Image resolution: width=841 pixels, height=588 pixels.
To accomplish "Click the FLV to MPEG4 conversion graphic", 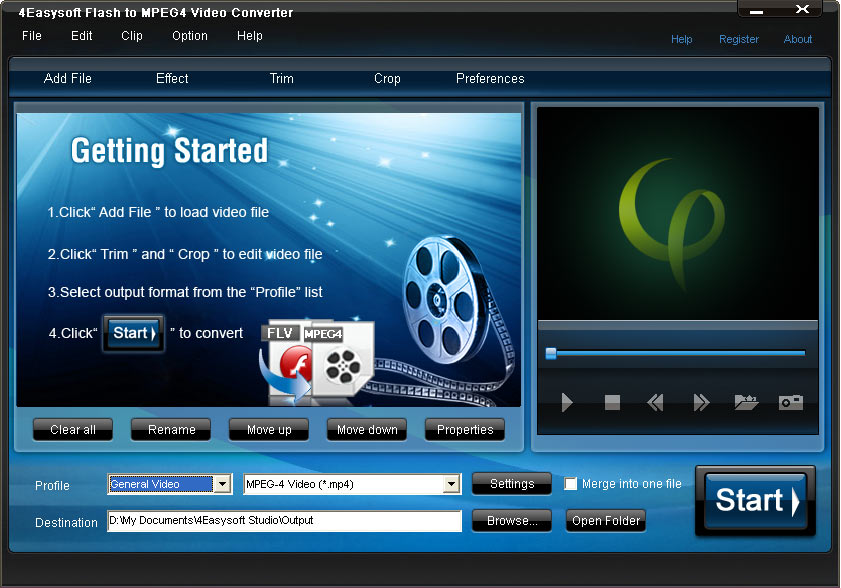I will (316, 361).
